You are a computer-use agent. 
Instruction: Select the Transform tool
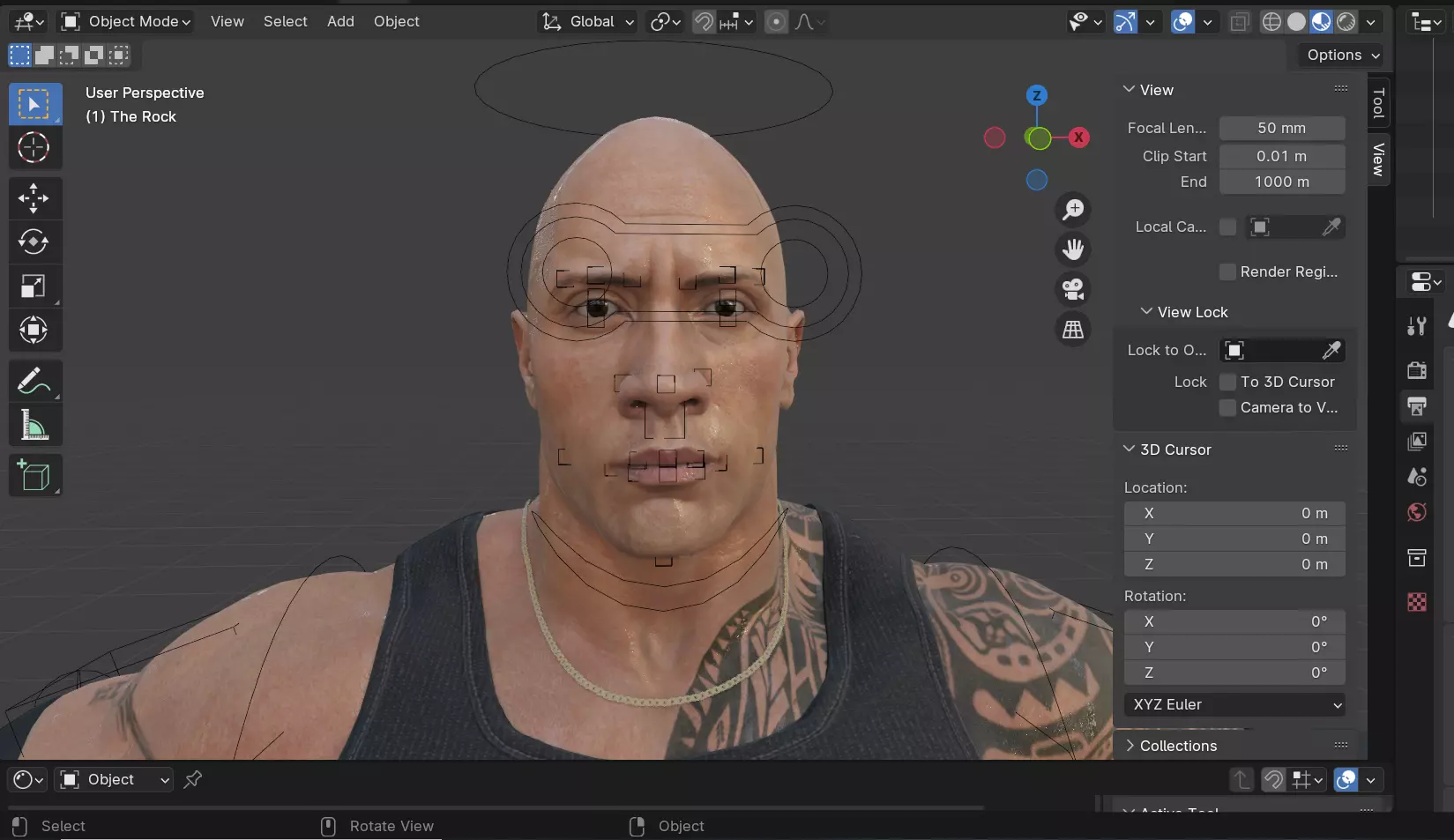click(x=35, y=331)
